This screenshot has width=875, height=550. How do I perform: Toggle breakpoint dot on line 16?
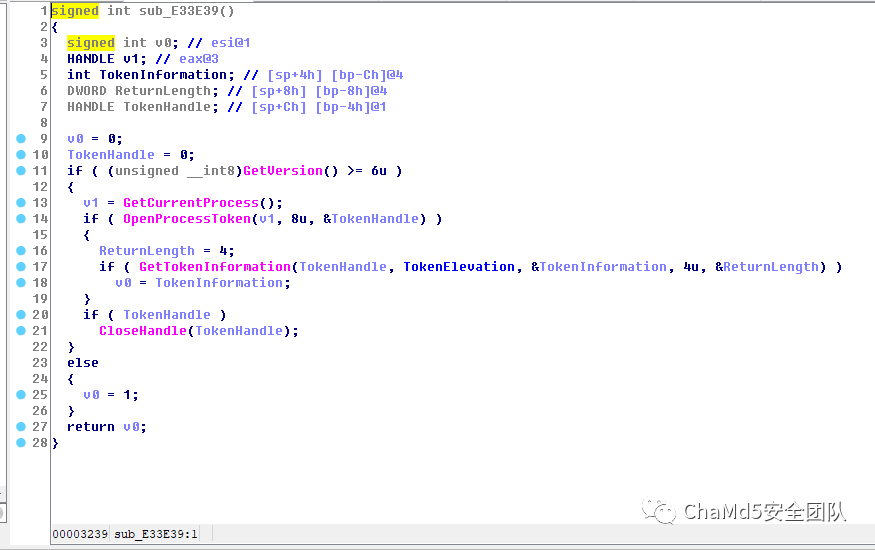click(x=21, y=250)
